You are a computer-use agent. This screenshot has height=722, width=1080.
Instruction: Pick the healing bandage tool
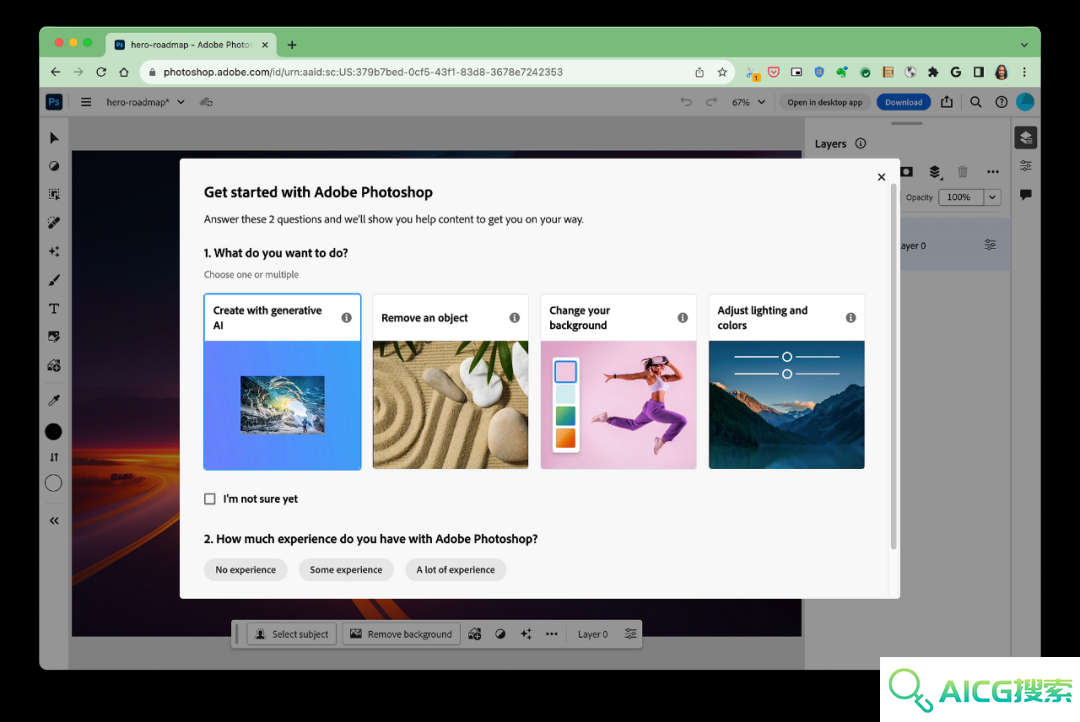(x=54, y=223)
